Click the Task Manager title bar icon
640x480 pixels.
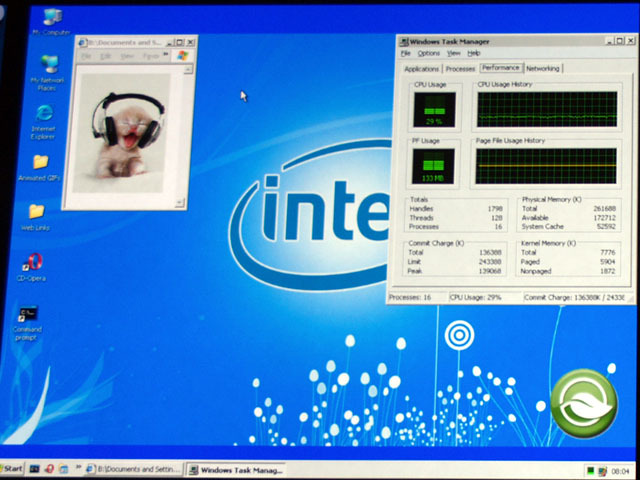click(404, 41)
